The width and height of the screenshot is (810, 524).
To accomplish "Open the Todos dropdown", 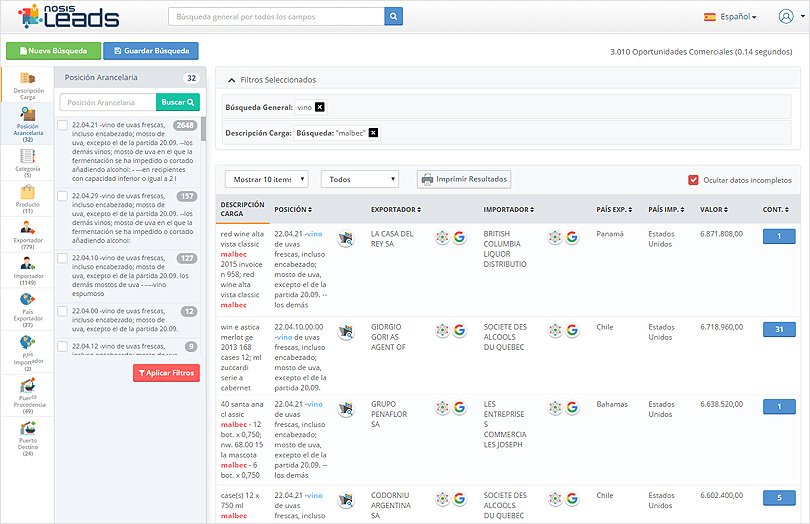I will [360, 179].
